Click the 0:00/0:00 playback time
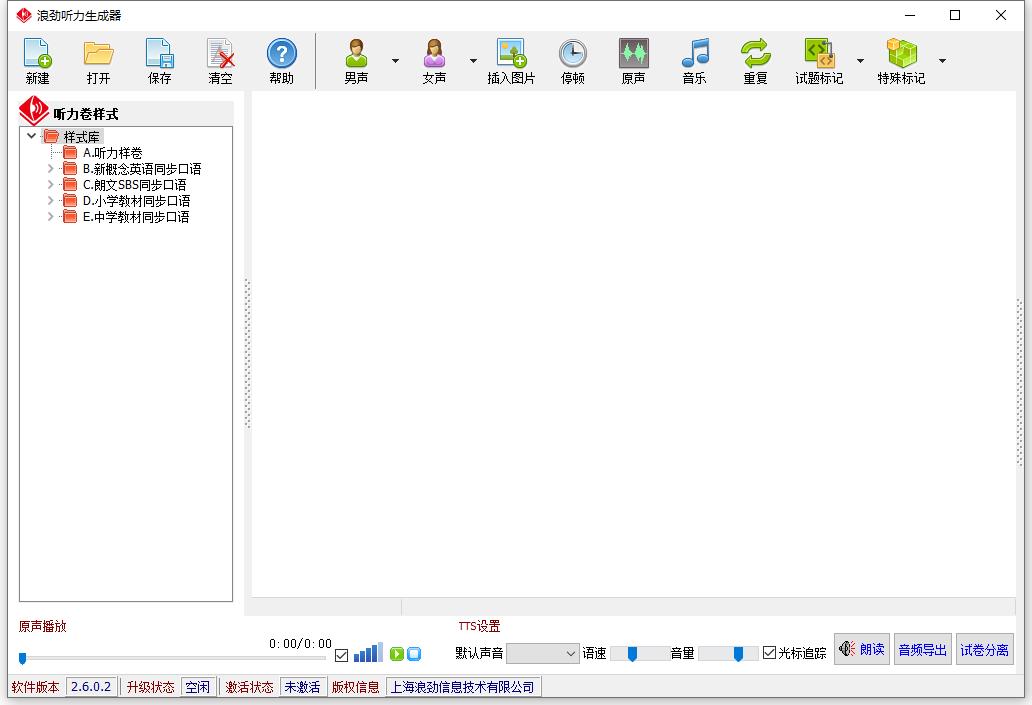The height and width of the screenshot is (705, 1032). (300, 643)
